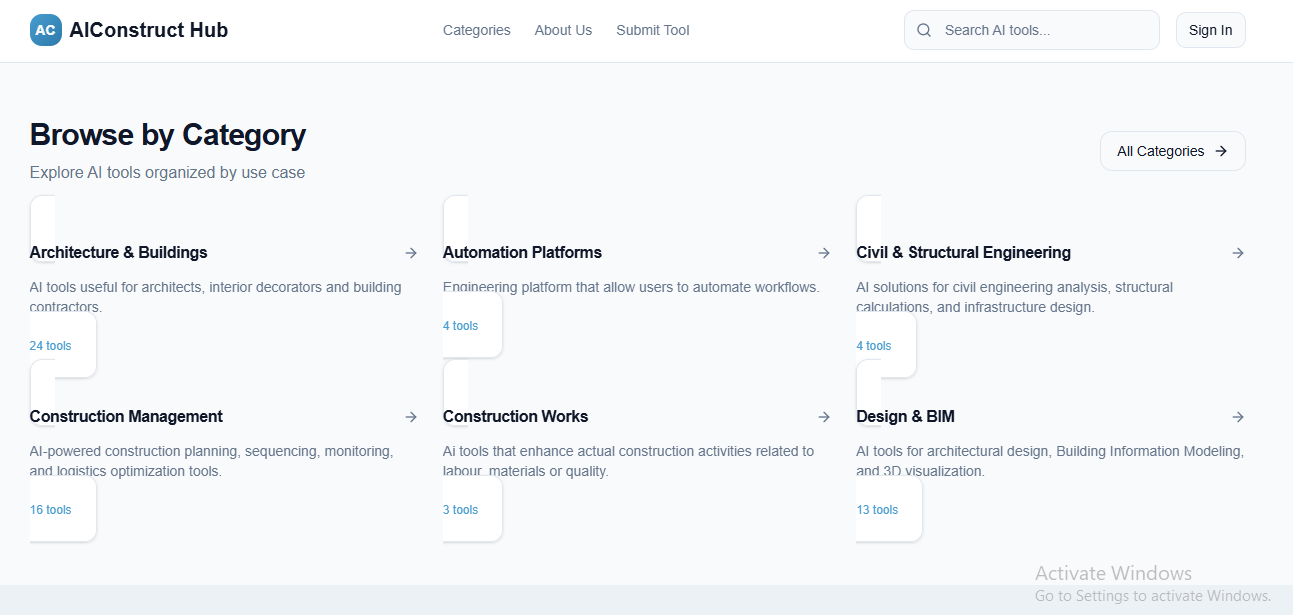Click the 16 tools count badge
1293x615 pixels.
click(51, 510)
